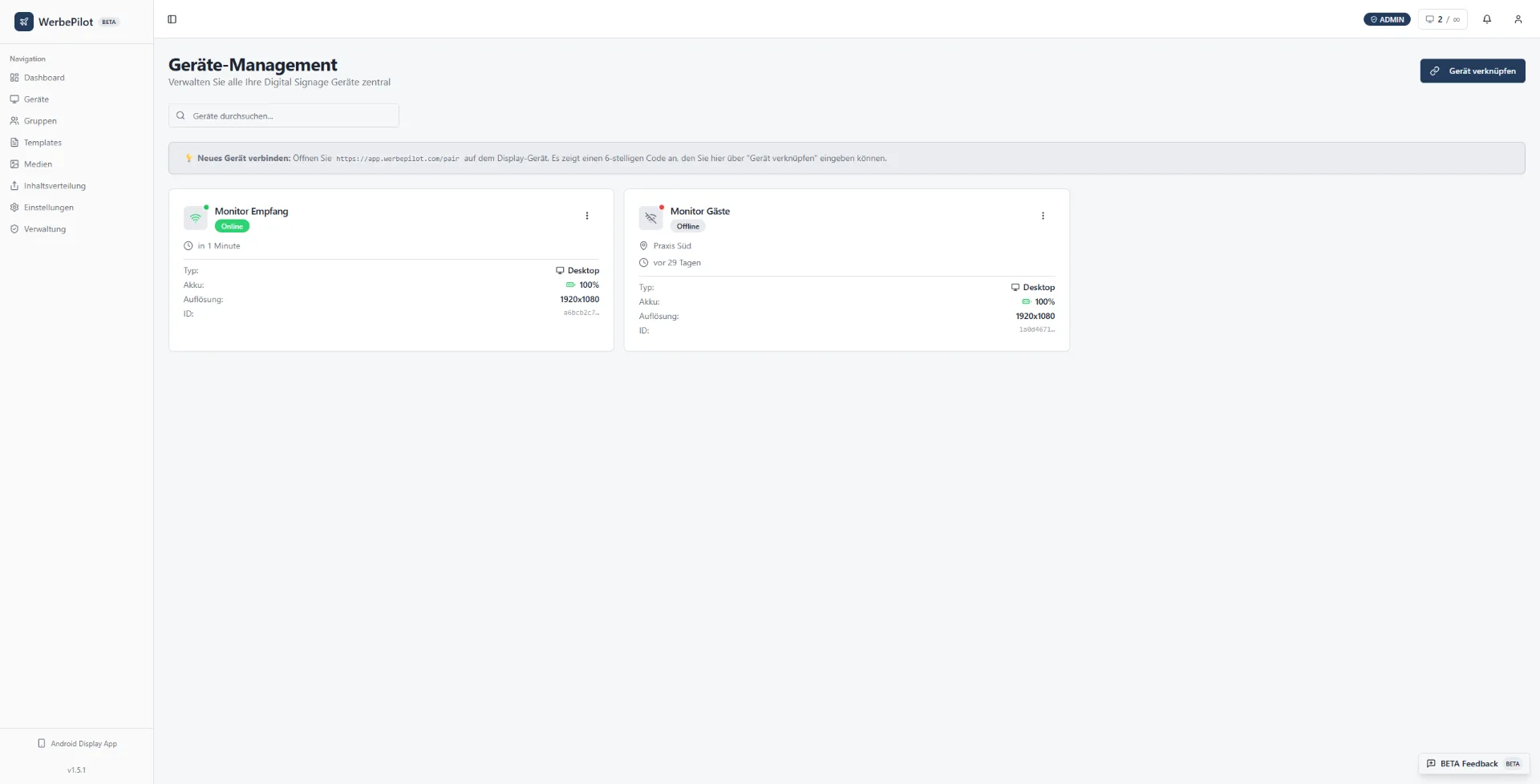Image resolution: width=1540 pixels, height=784 pixels.
Task: Open the notifications bell
Action: tap(1487, 19)
